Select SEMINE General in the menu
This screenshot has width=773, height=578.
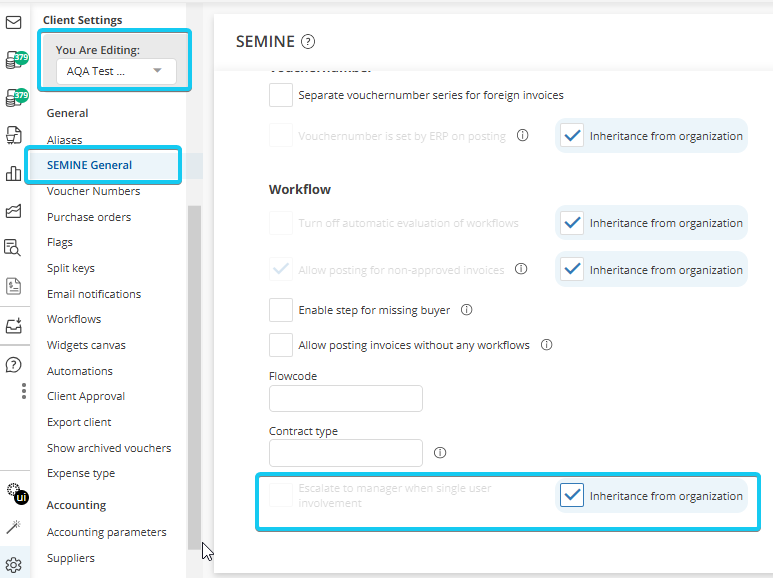click(x=89, y=165)
